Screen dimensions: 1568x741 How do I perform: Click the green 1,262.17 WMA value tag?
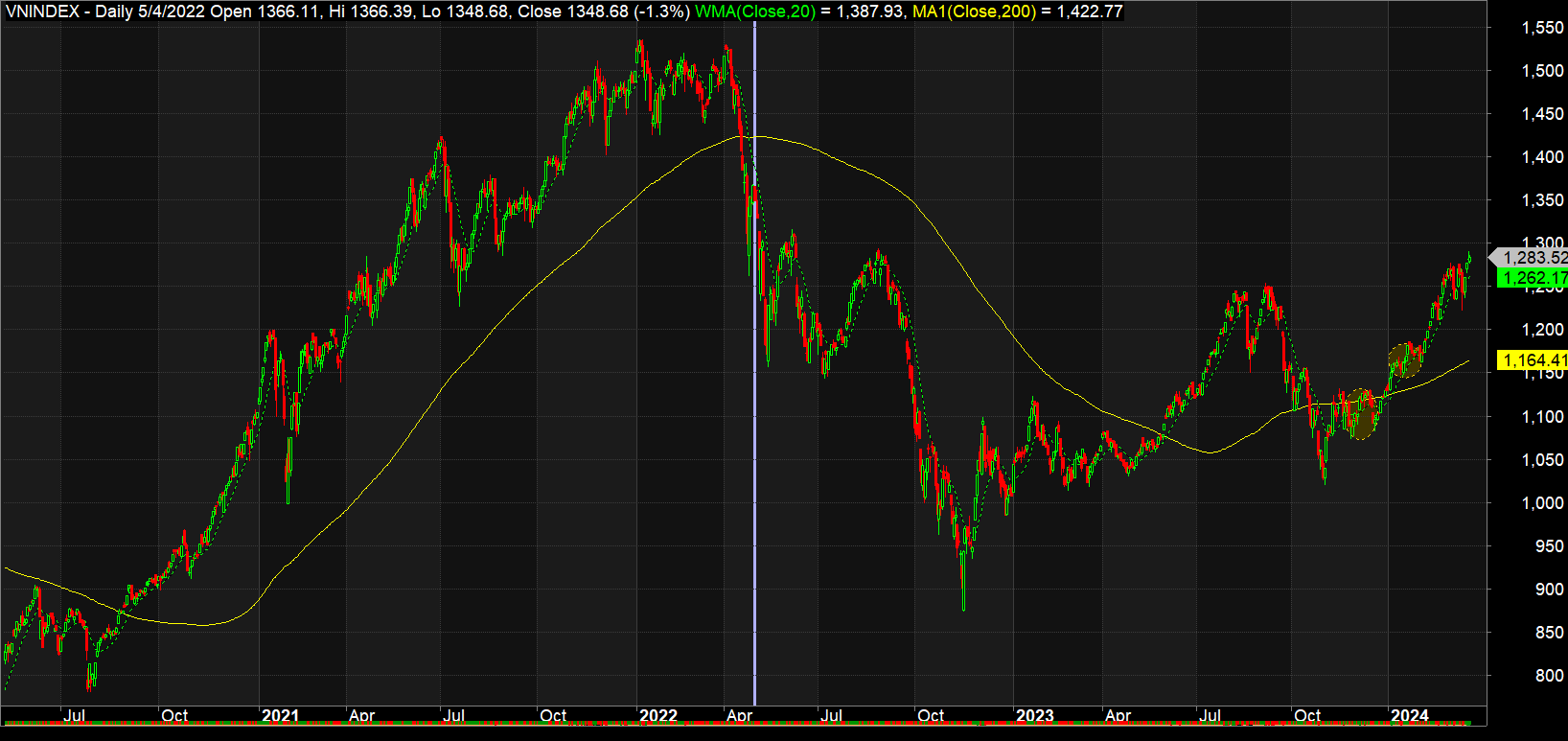tap(1533, 278)
